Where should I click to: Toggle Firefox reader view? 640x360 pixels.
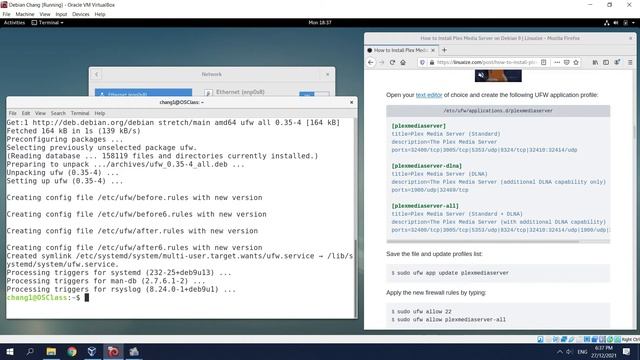pyautogui.click(x=544, y=62)
